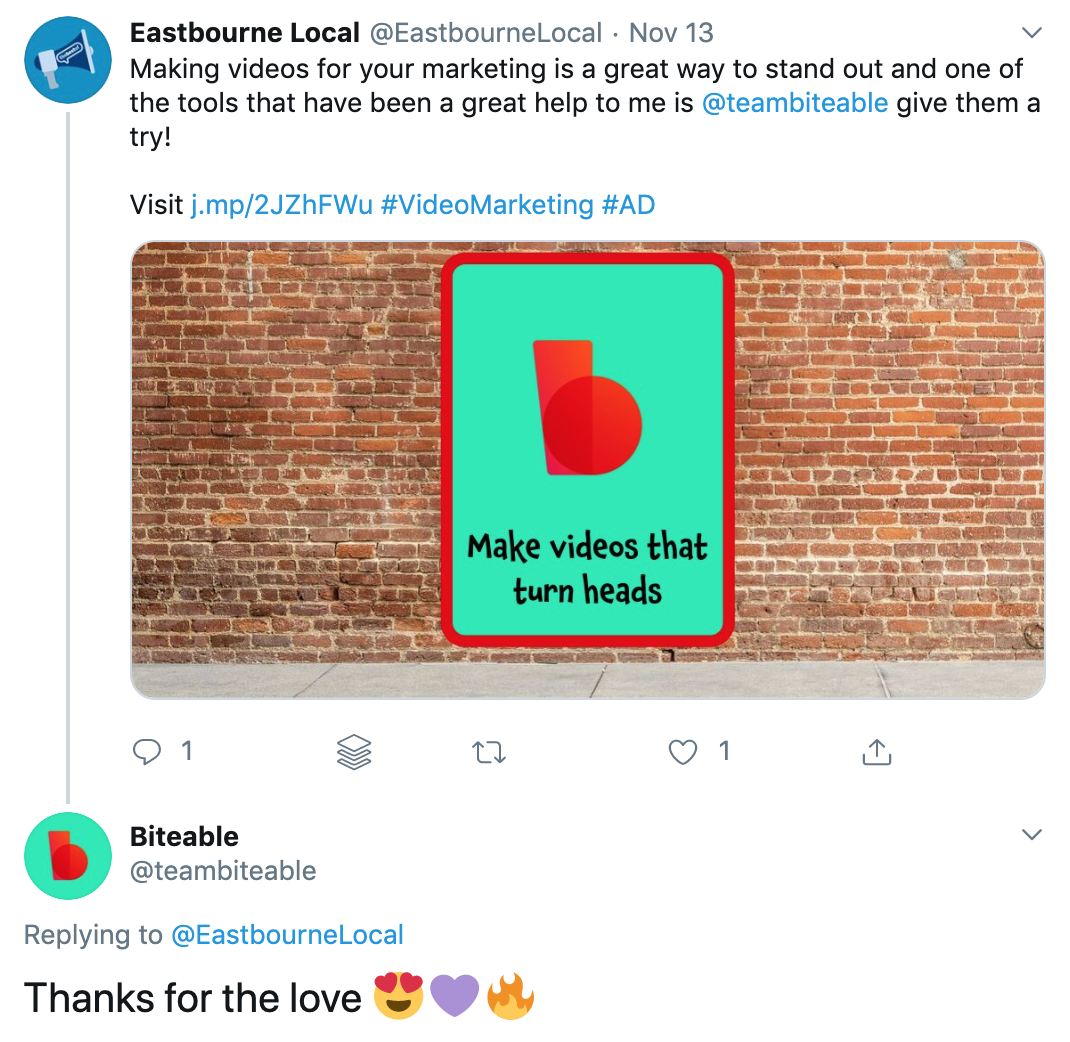
Task: Open the Nov 13 tweet timestamp
Action: point(671,33)
